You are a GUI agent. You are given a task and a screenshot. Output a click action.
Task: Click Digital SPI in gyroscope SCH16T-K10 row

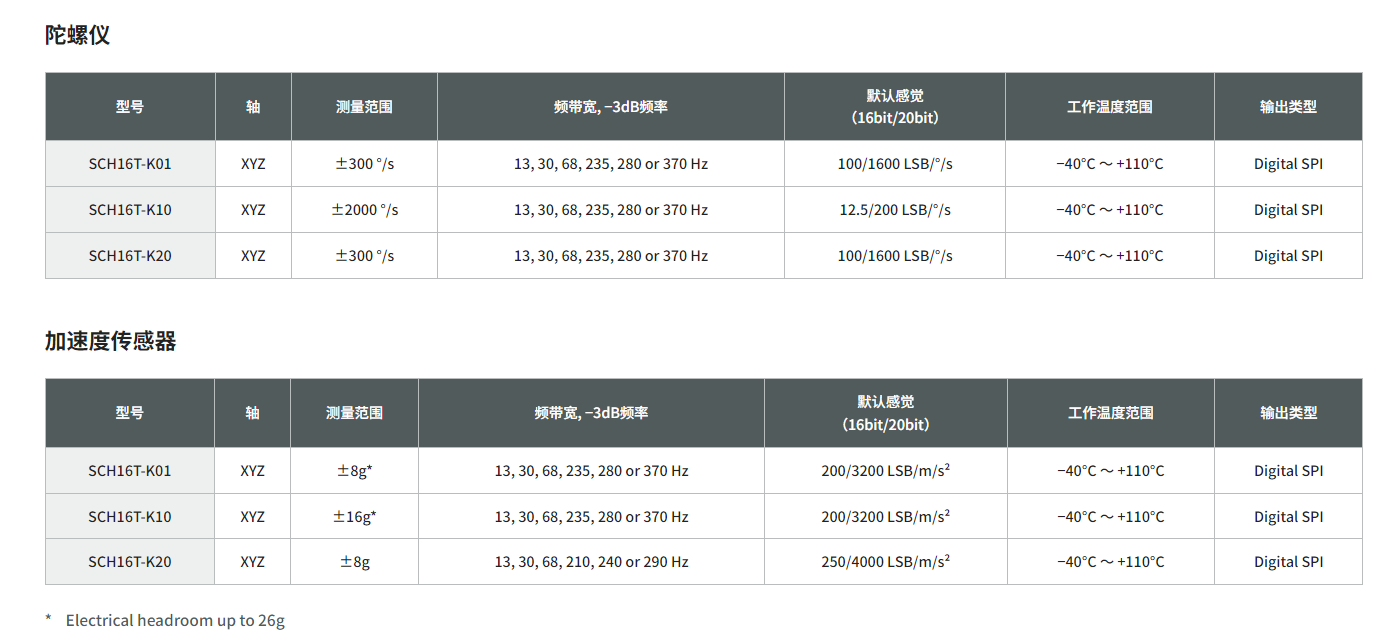[1288, 210]
